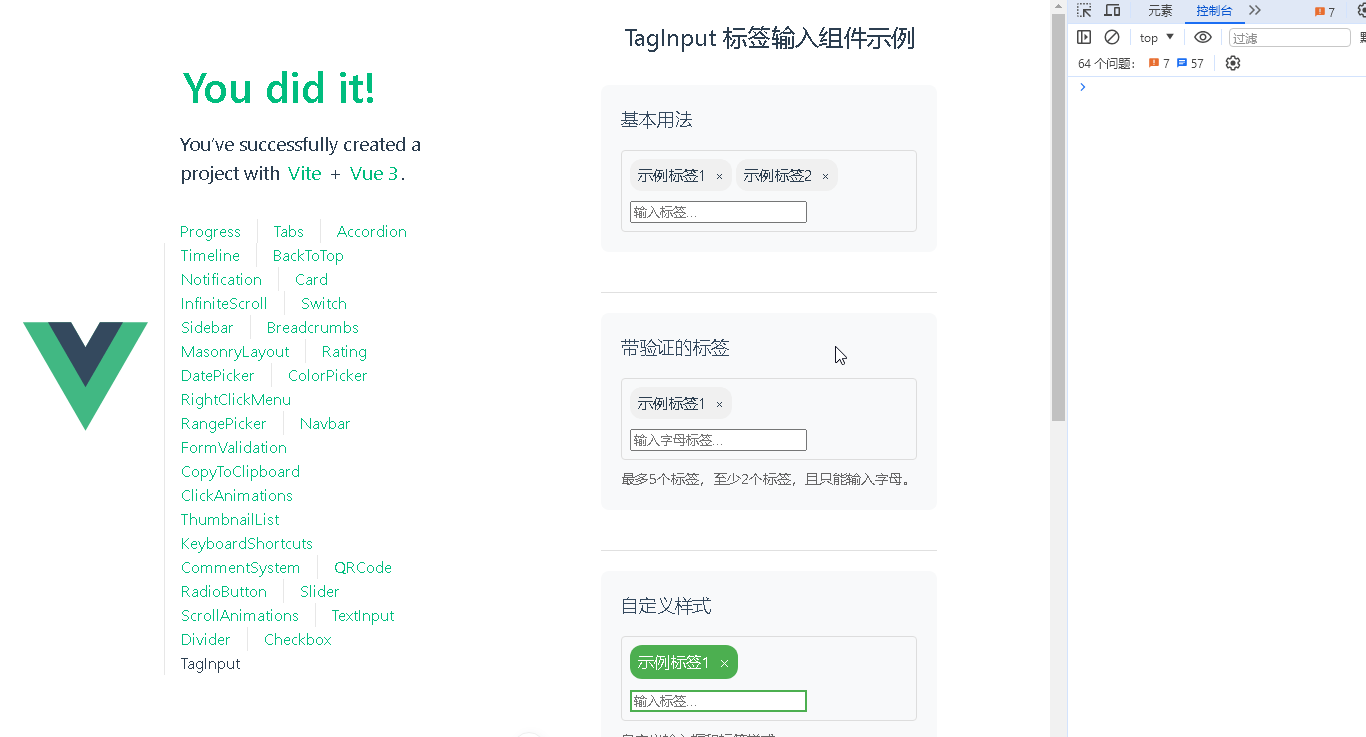Open CommentSystem demo link
Screen dimensions: 1366x737
[x=240, y=567]
